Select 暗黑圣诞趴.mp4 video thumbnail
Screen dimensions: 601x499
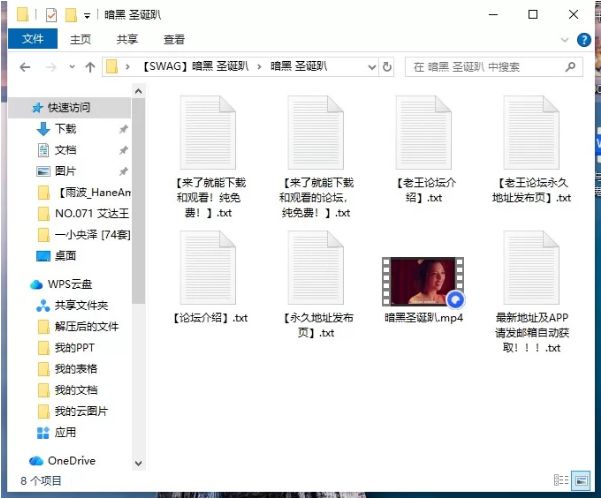point(423,282)
